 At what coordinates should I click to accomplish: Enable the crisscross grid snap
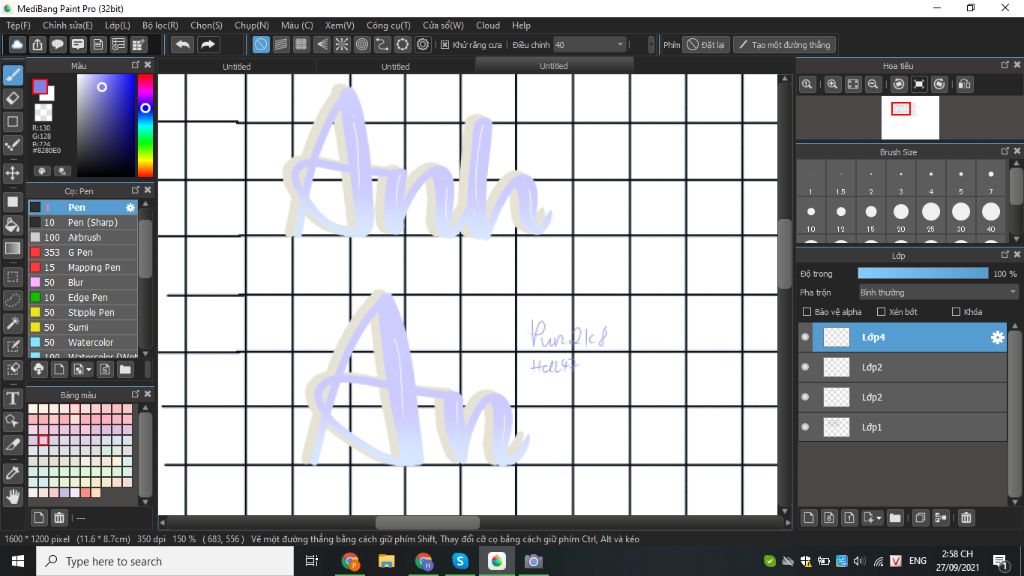point(301,44)
